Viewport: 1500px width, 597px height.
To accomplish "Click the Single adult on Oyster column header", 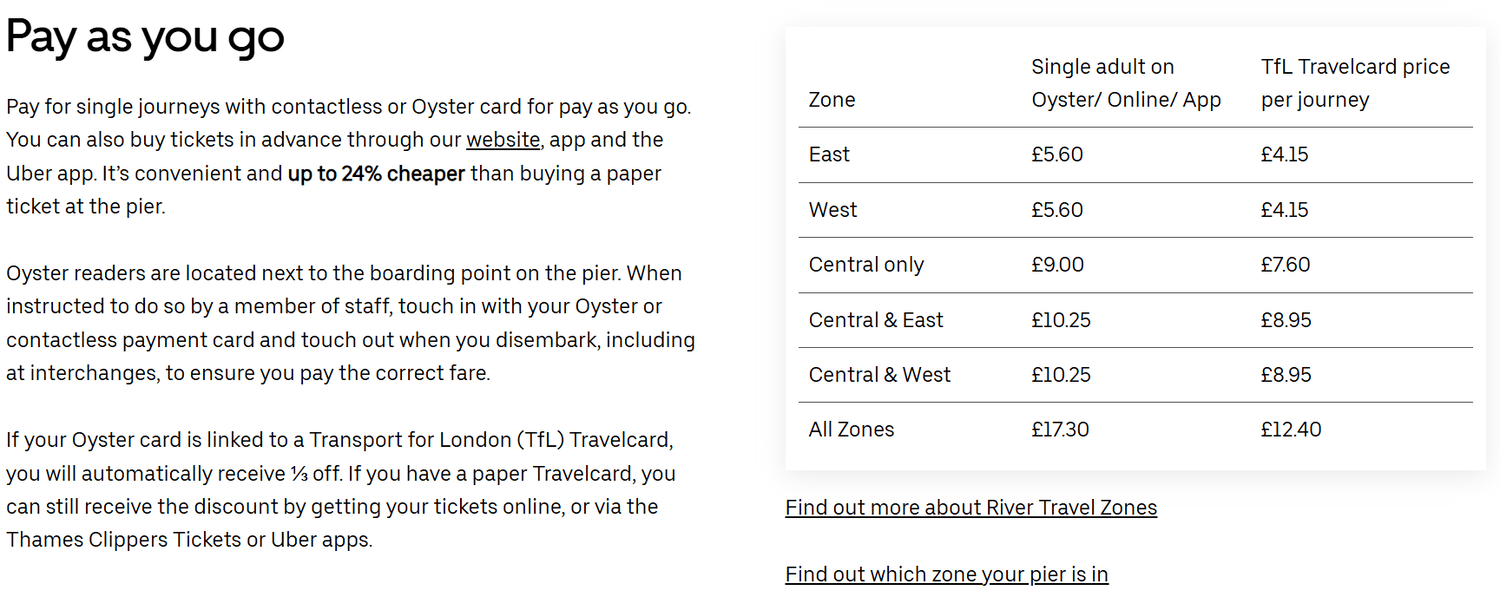I will (x=1126, y=83).
